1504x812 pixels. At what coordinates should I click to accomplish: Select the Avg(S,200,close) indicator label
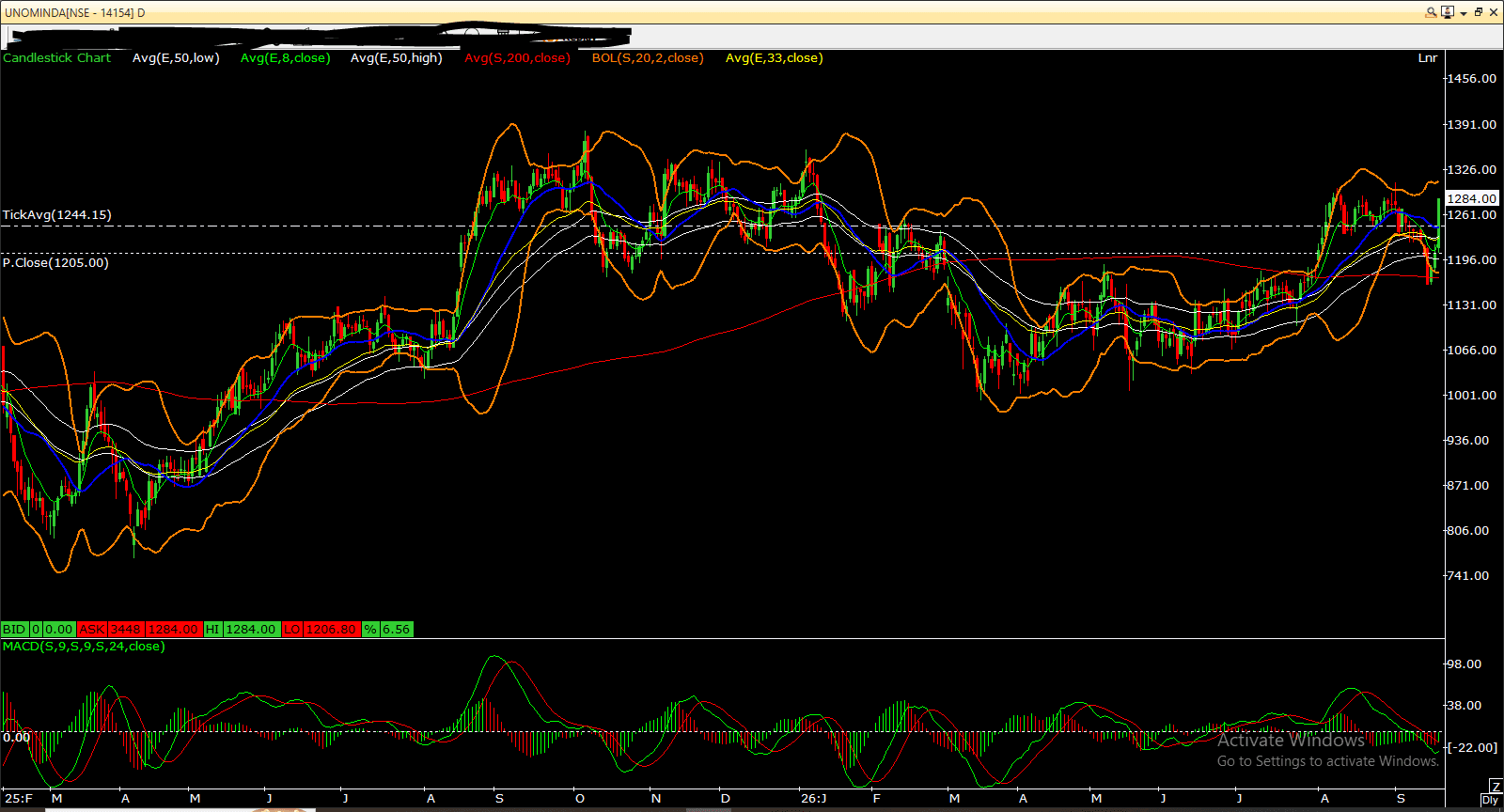(517, 58)
